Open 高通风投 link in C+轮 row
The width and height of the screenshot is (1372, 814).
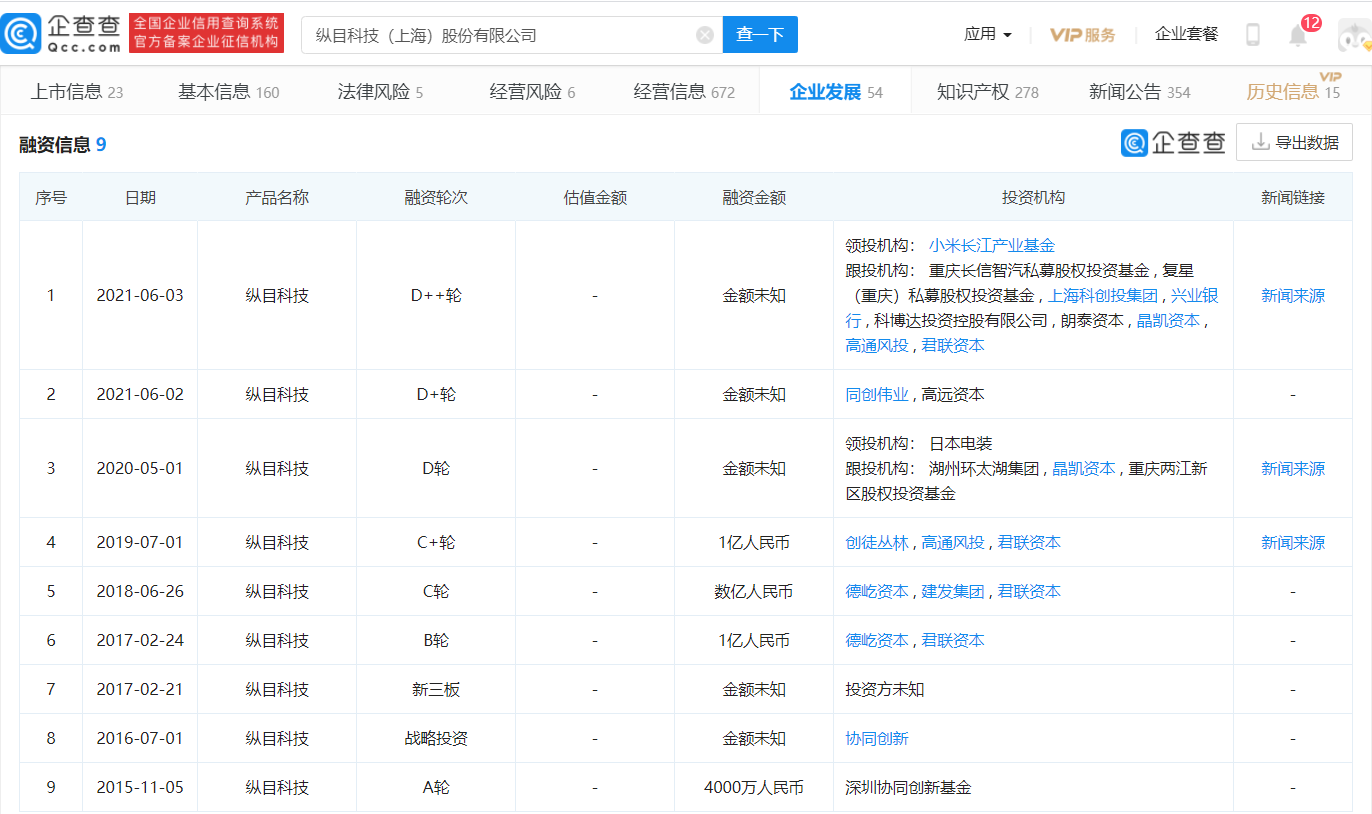click(953, 542)
